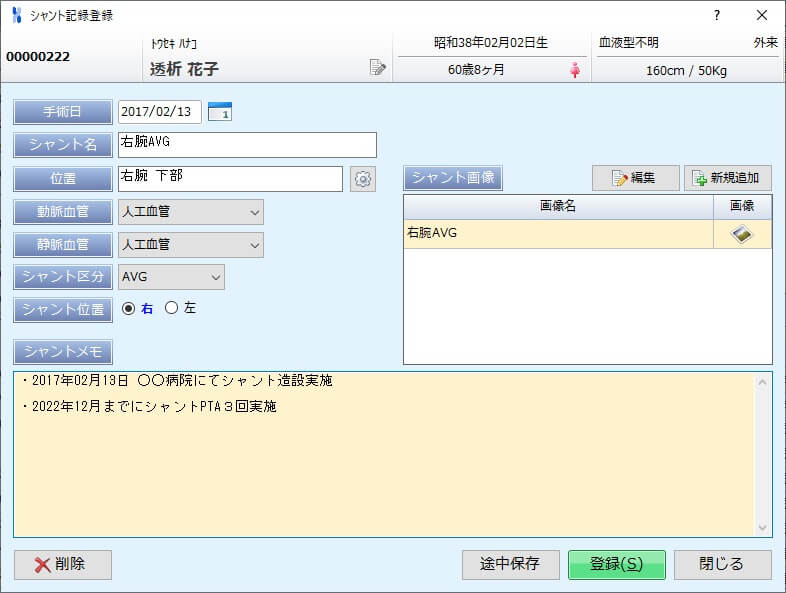
Task: Click the help question mark button
Action: [x=717, y=15]
